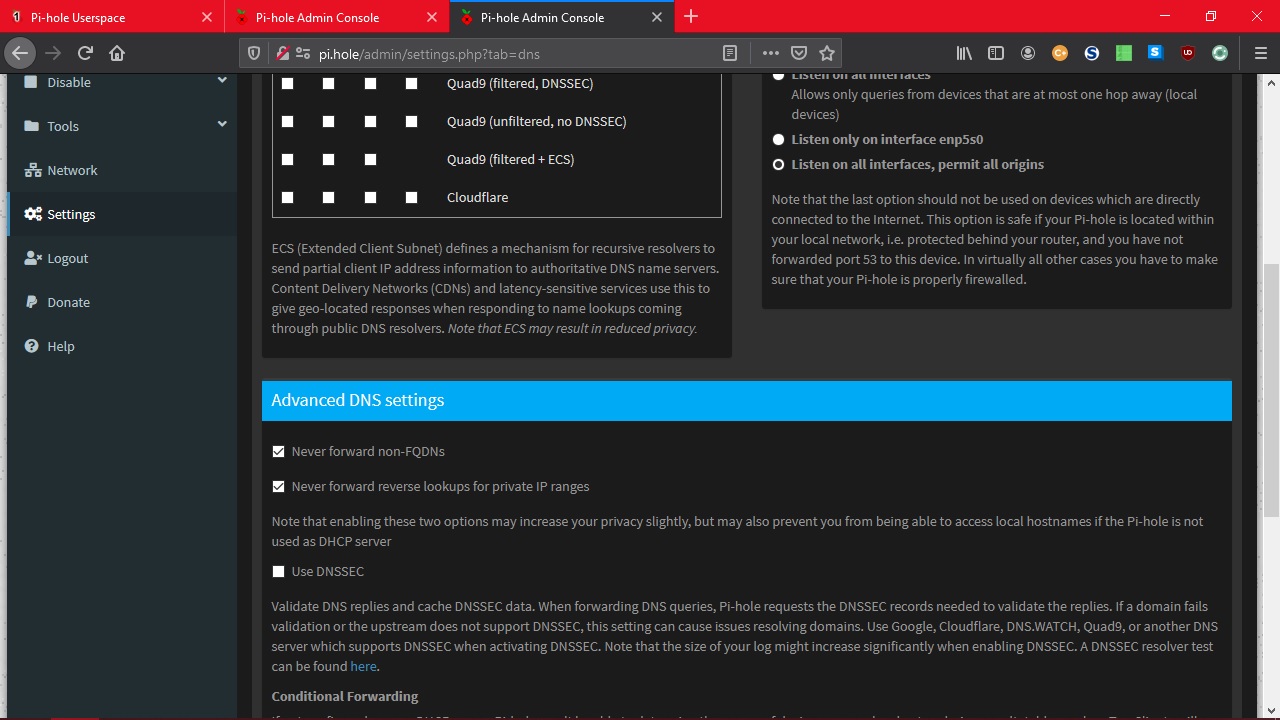Click the DNSSEC test 'here' link
The image size is (1280, 720).
tap(363, 666)
